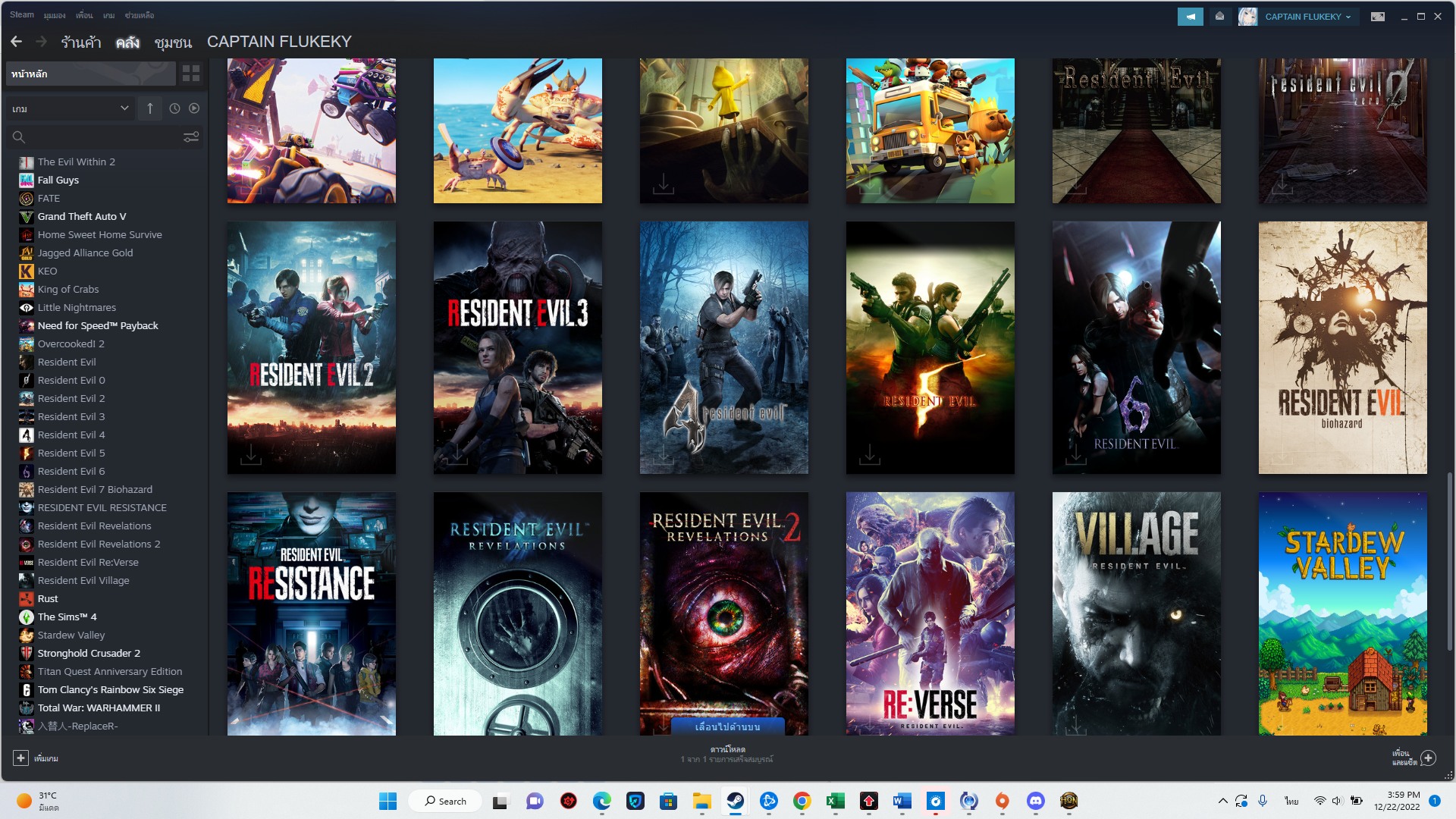1456x819 pixels.
Task: Go back with the back arrow
Action: (17, 42)
